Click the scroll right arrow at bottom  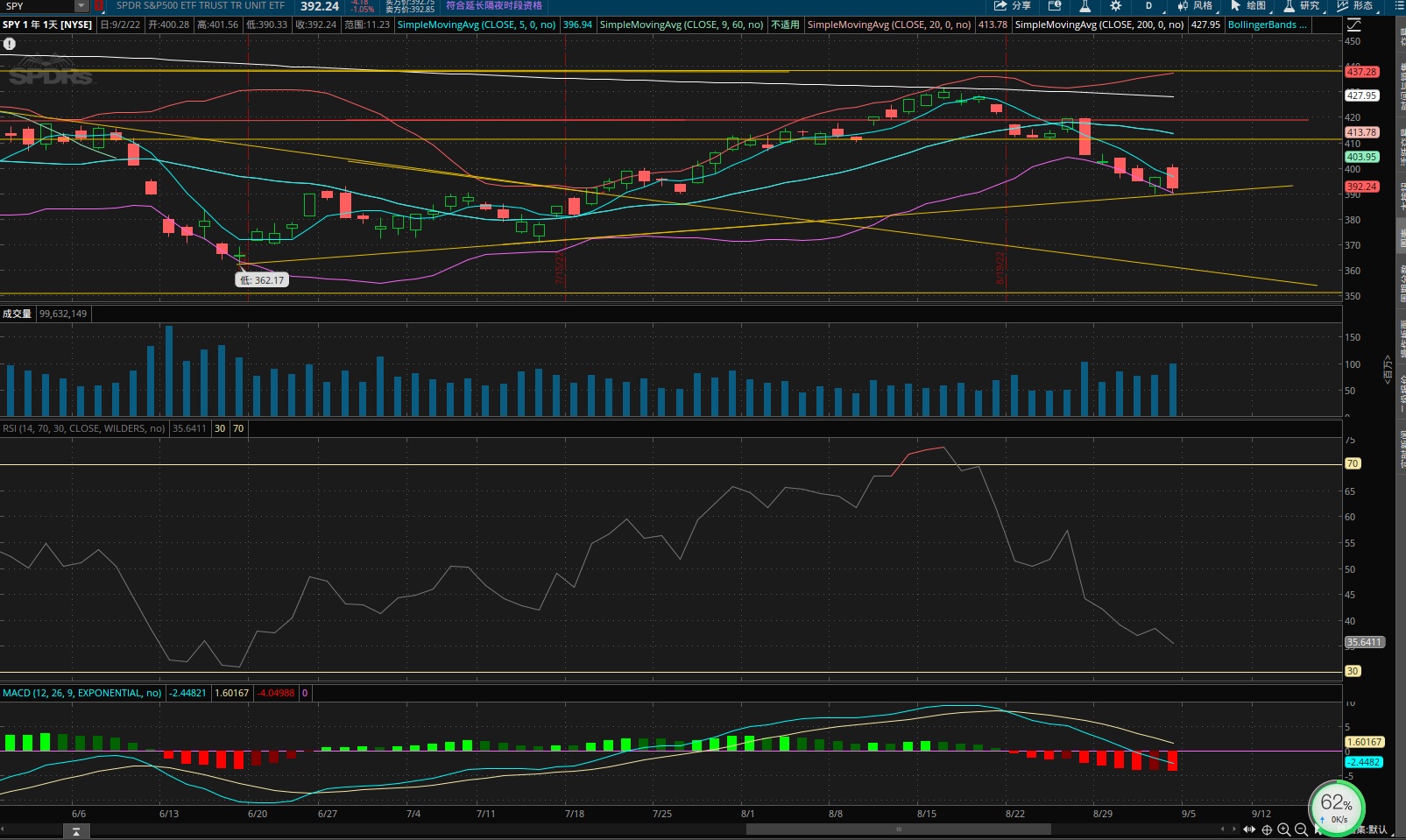click(x=1234, y=829)
